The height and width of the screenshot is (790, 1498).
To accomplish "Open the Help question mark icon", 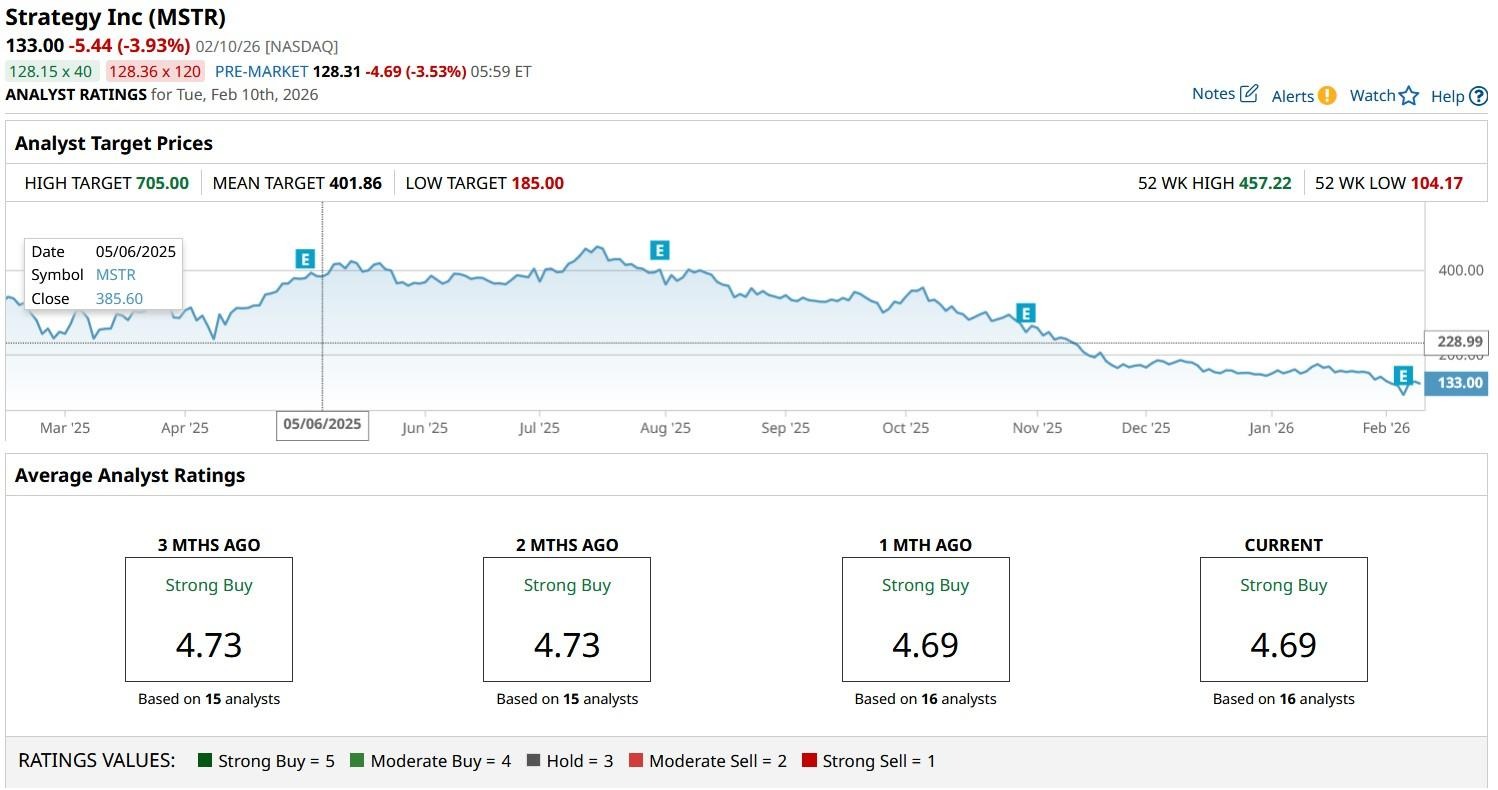I will pyautogui.click(x=1478, y=96).
